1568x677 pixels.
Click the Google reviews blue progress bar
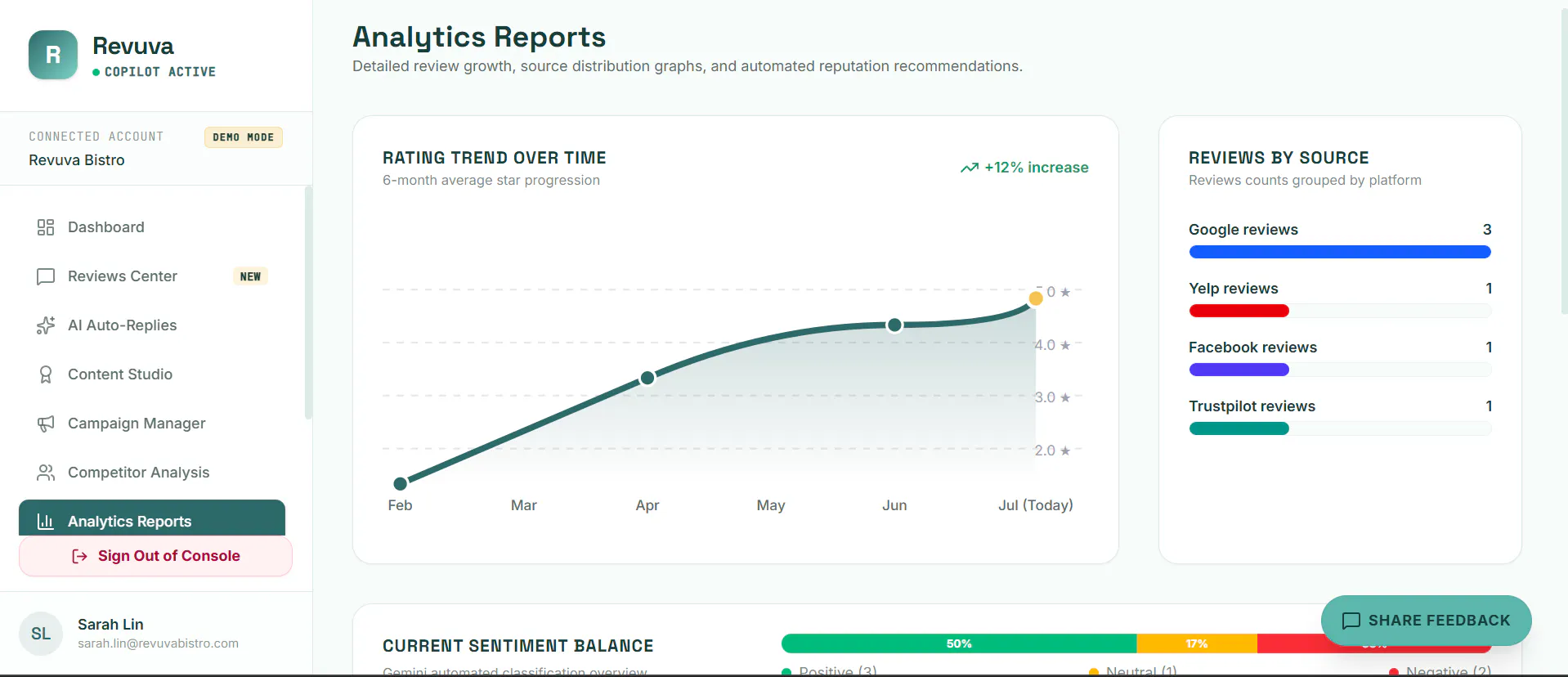tap(1340, 252)
